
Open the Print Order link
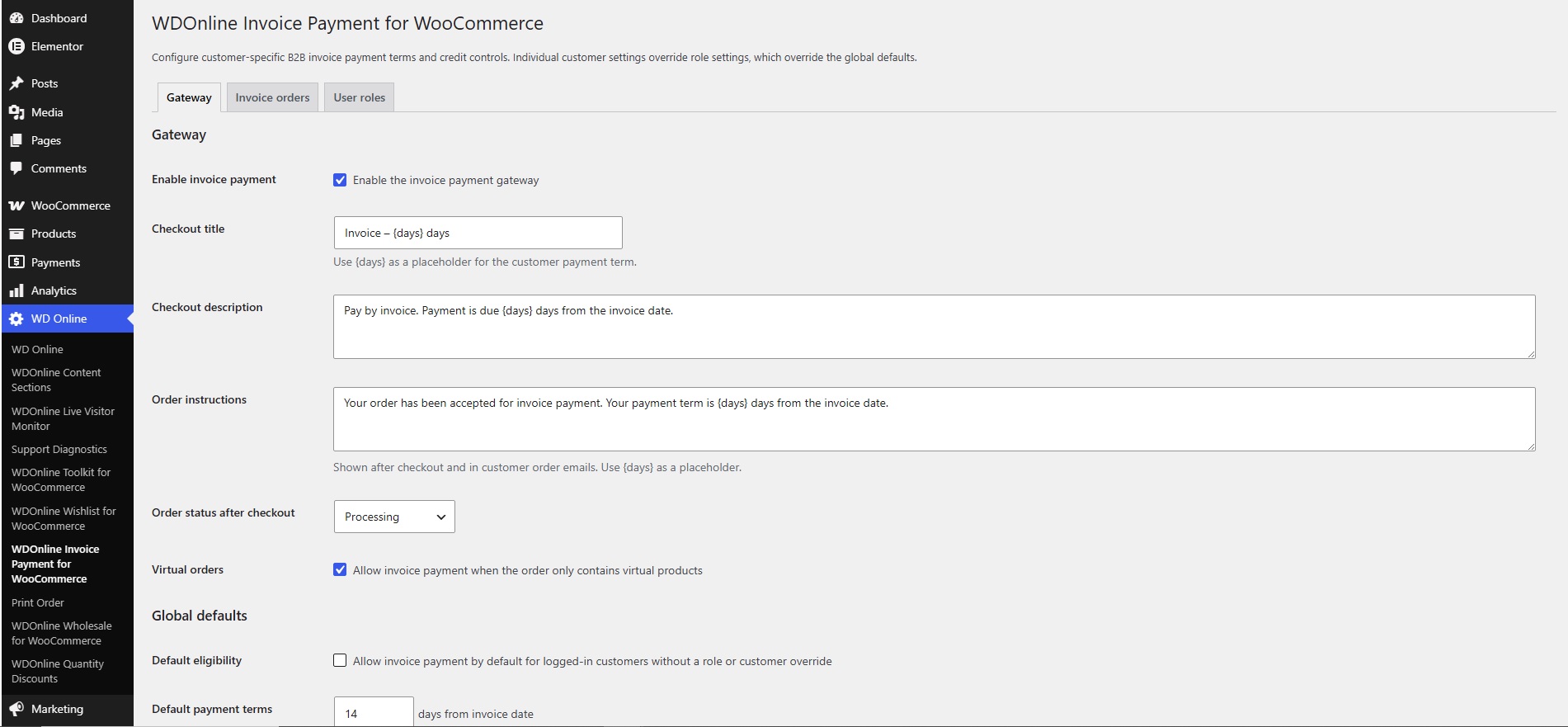38,602
